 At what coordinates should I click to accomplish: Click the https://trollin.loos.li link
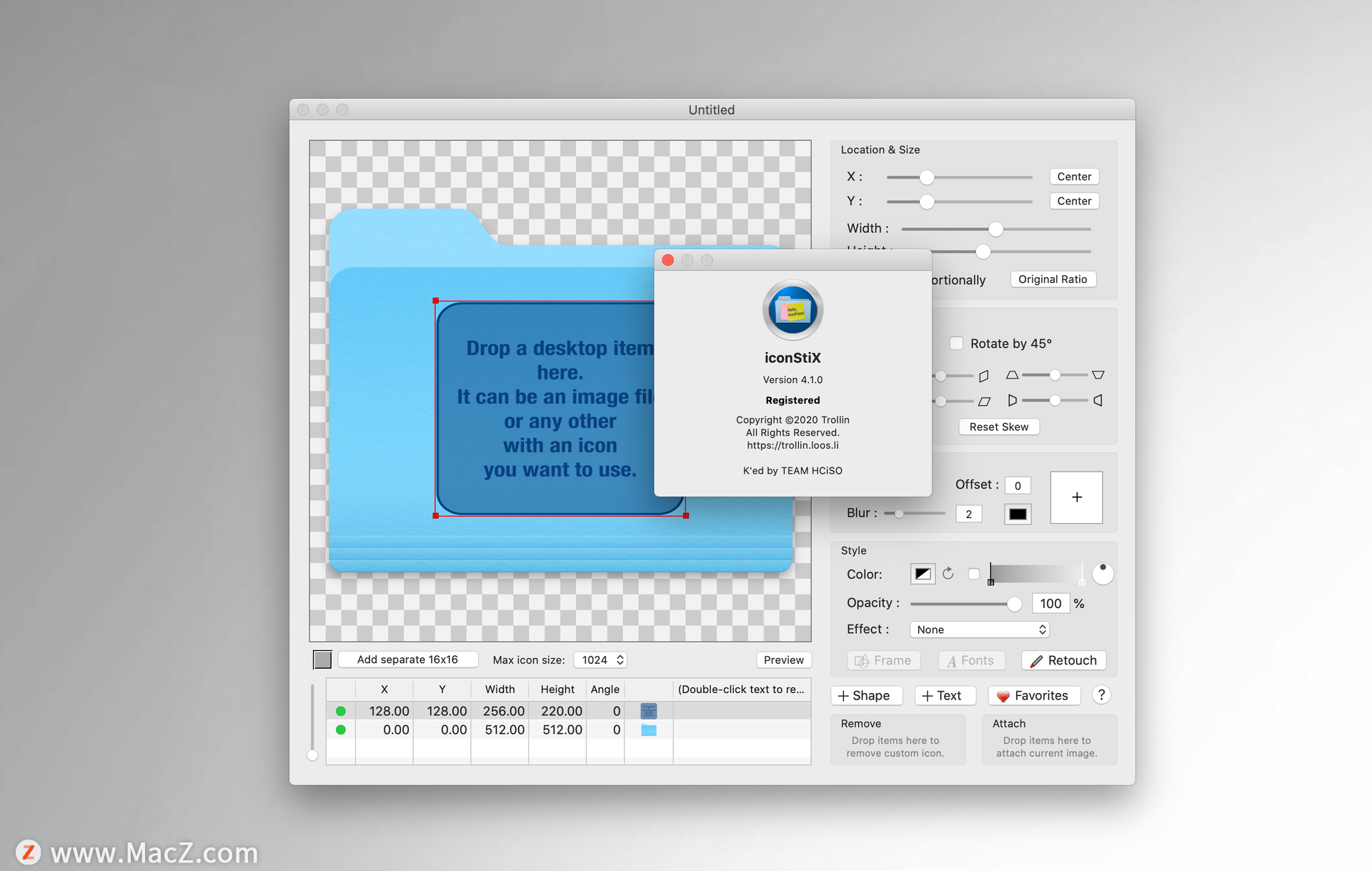click(792, 445)
